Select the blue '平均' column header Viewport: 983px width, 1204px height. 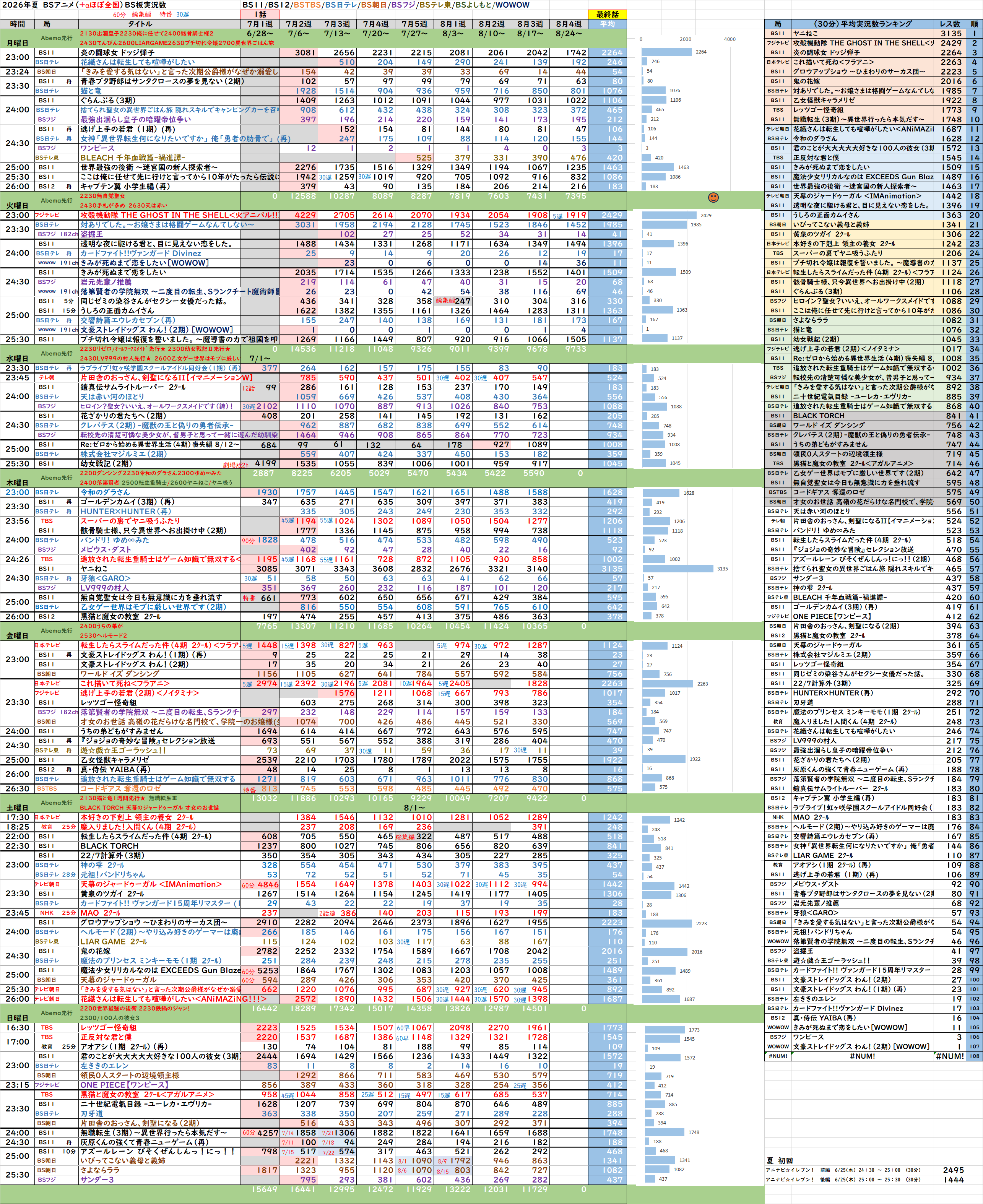(607, 24)
